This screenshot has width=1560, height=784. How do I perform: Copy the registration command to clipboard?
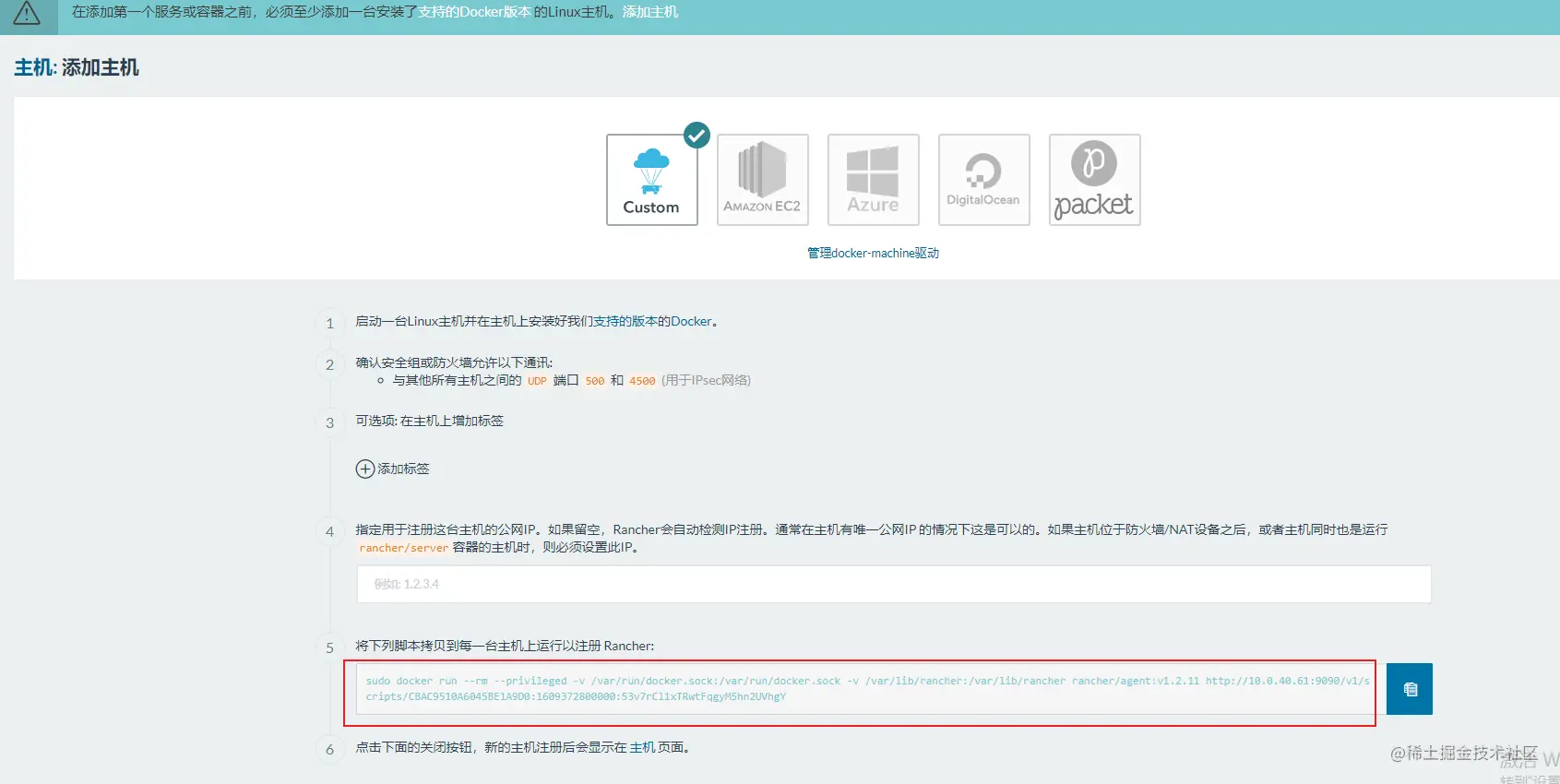[x=1410, y=689]
